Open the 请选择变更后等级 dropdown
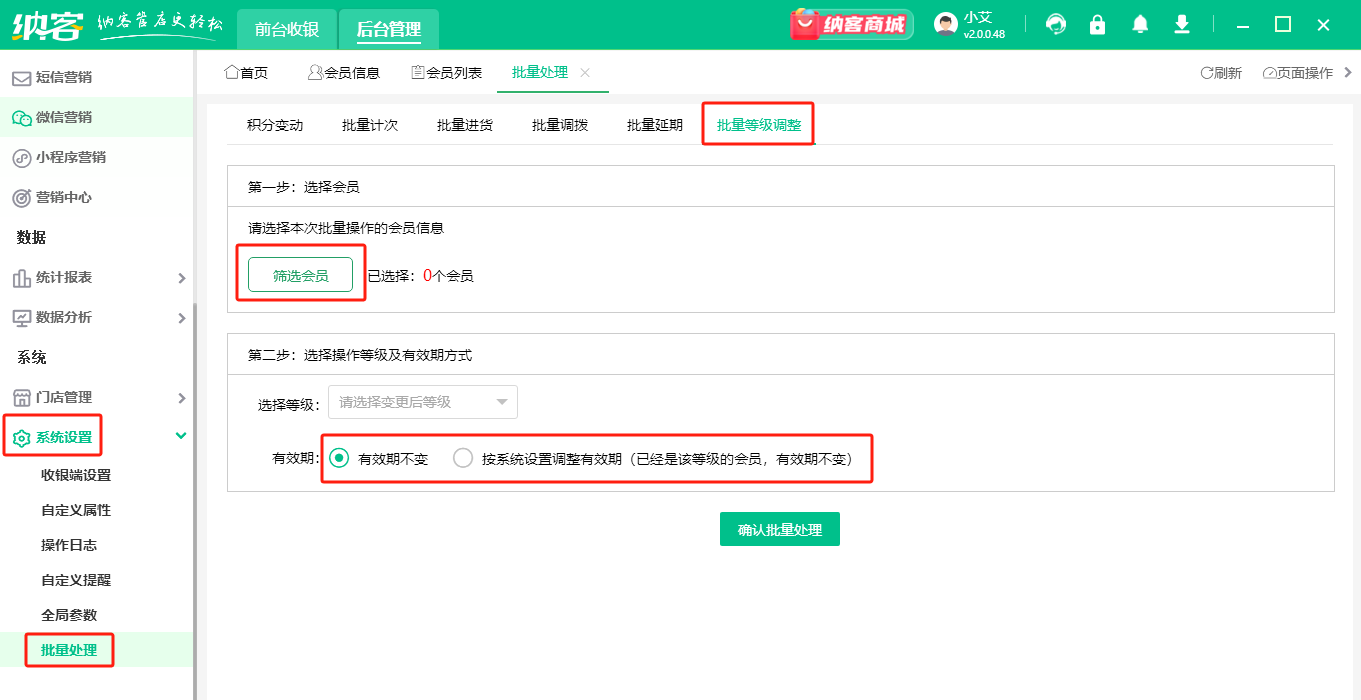The image size is (1361, 700). (422, 401)
